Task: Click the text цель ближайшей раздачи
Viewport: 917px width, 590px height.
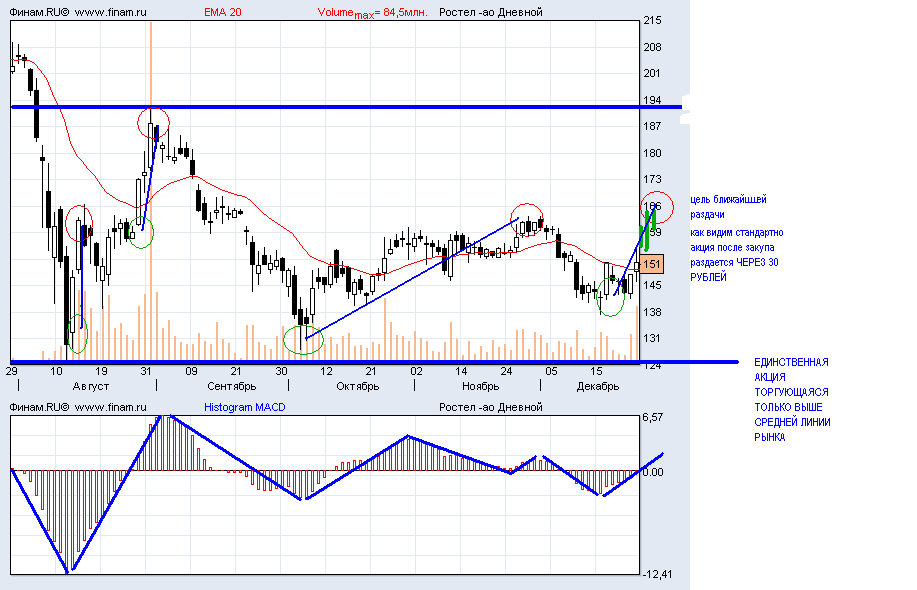Action: [x=728, y=207]
